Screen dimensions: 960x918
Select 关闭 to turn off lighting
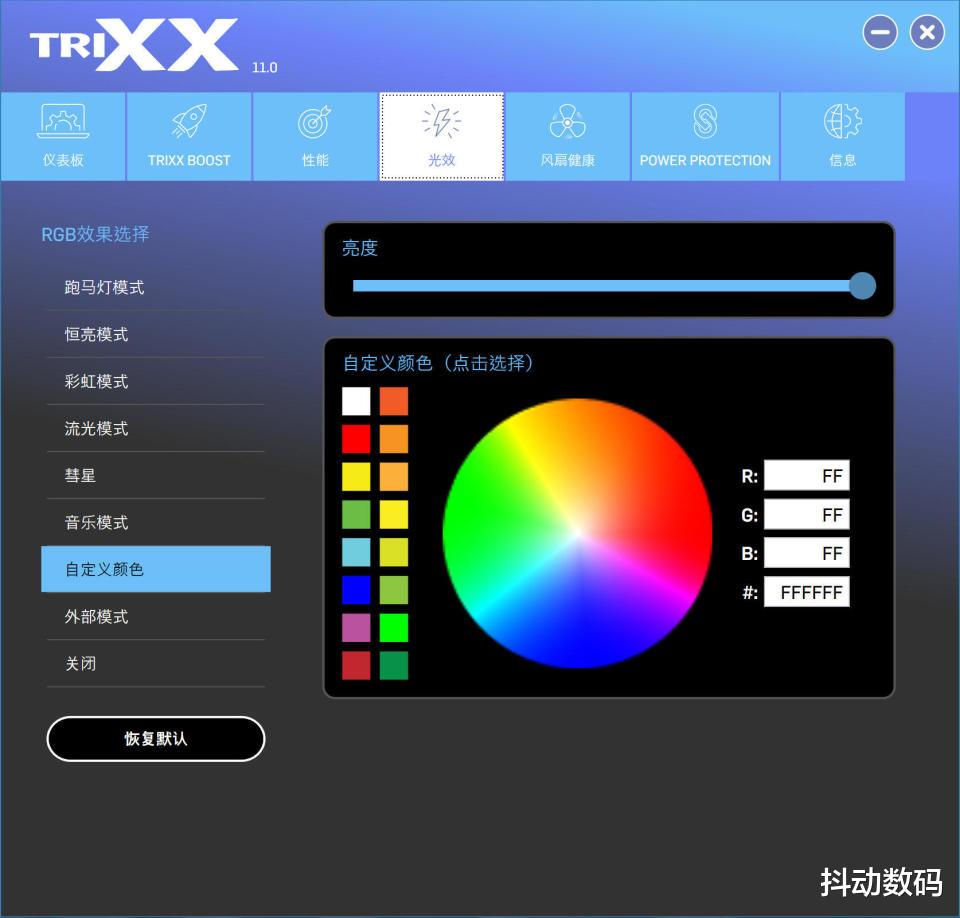tap(156, 664)
